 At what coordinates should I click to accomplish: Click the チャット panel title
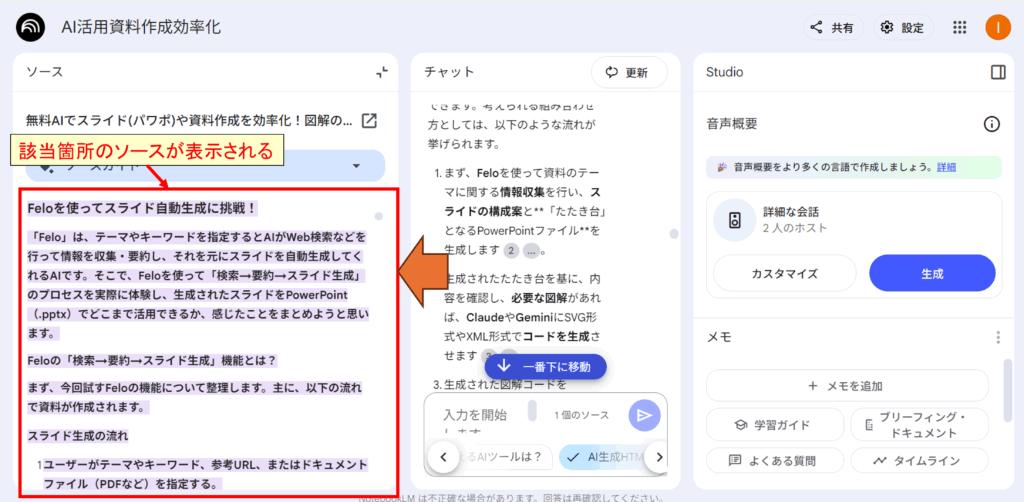(x=449, y=72)
